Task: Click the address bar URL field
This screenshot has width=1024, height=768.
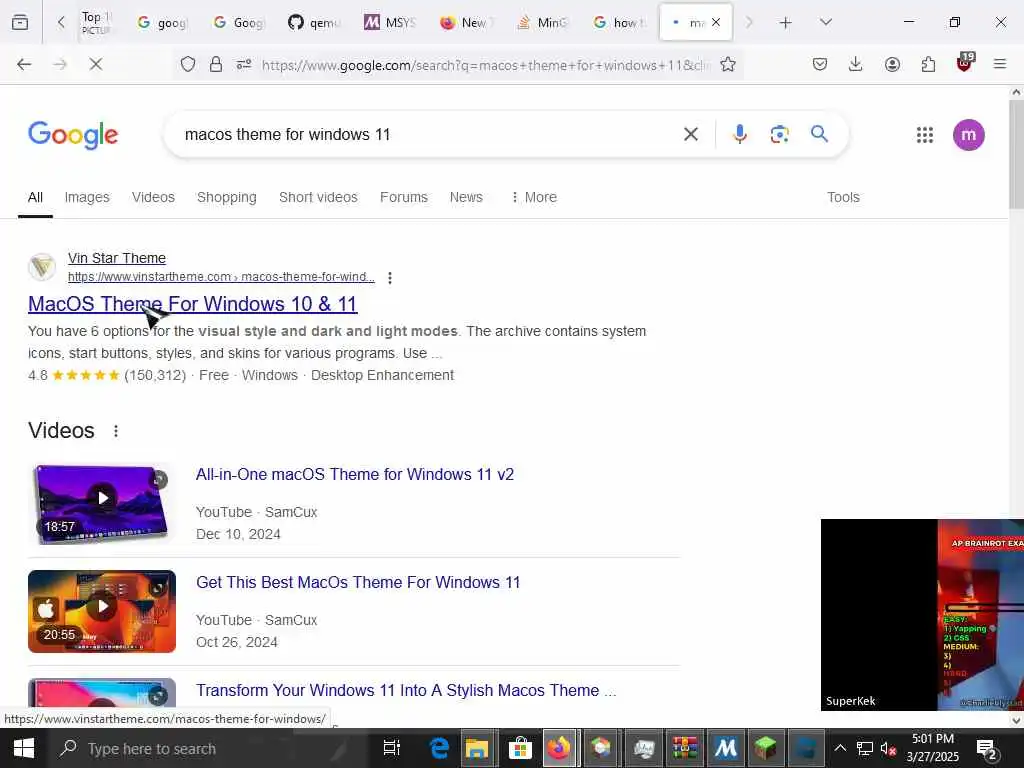Action: pyautogui.click(x=484, y=65)
